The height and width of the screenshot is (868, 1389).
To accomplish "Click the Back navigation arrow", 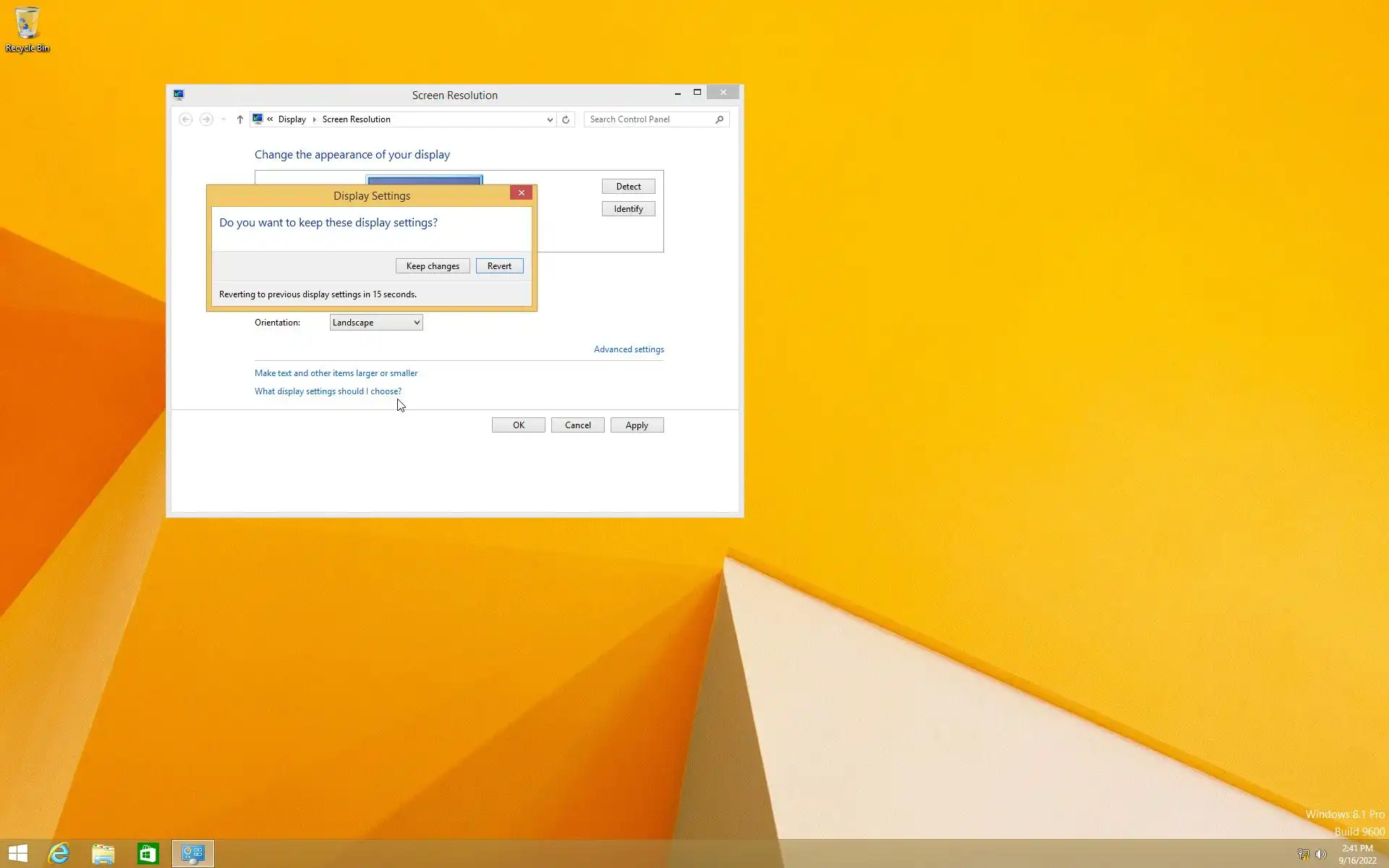I will tap(186, 119).
